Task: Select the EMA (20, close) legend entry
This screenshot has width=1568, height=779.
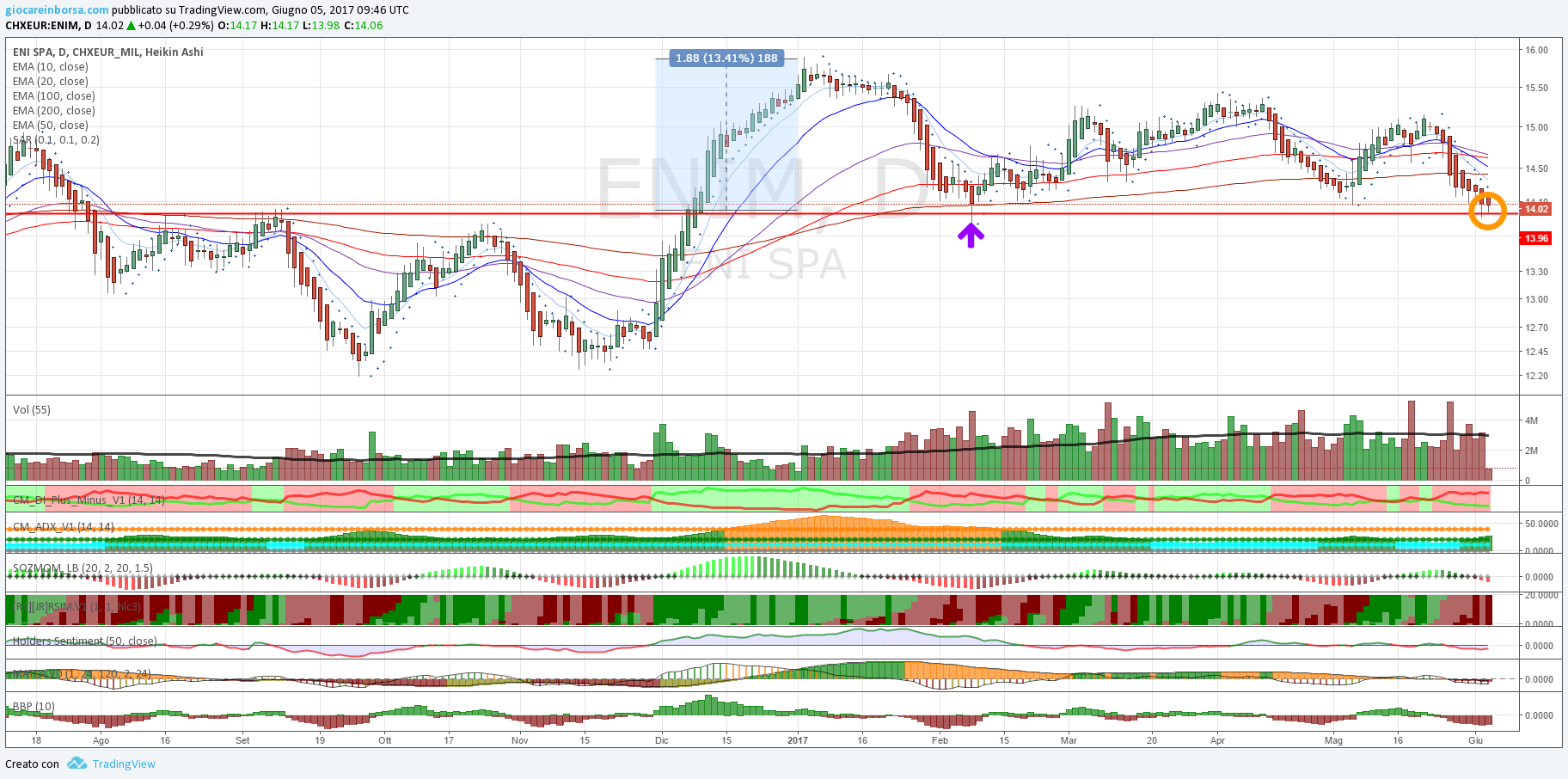Action: point(51,81)
